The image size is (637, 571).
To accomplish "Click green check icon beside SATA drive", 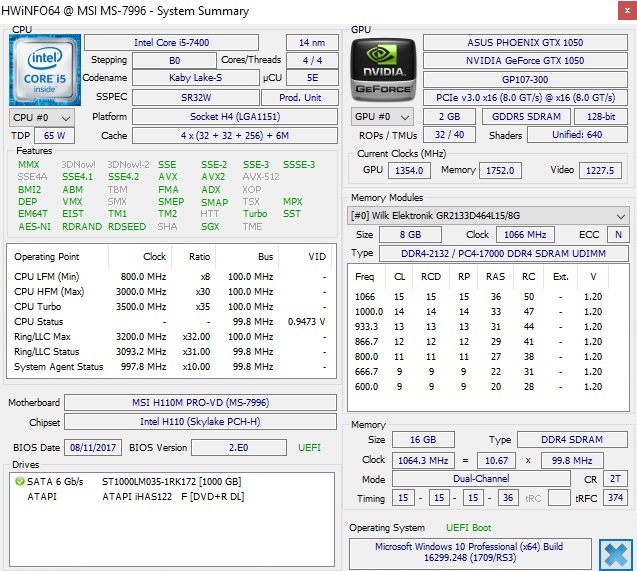I will click(20, 482).
